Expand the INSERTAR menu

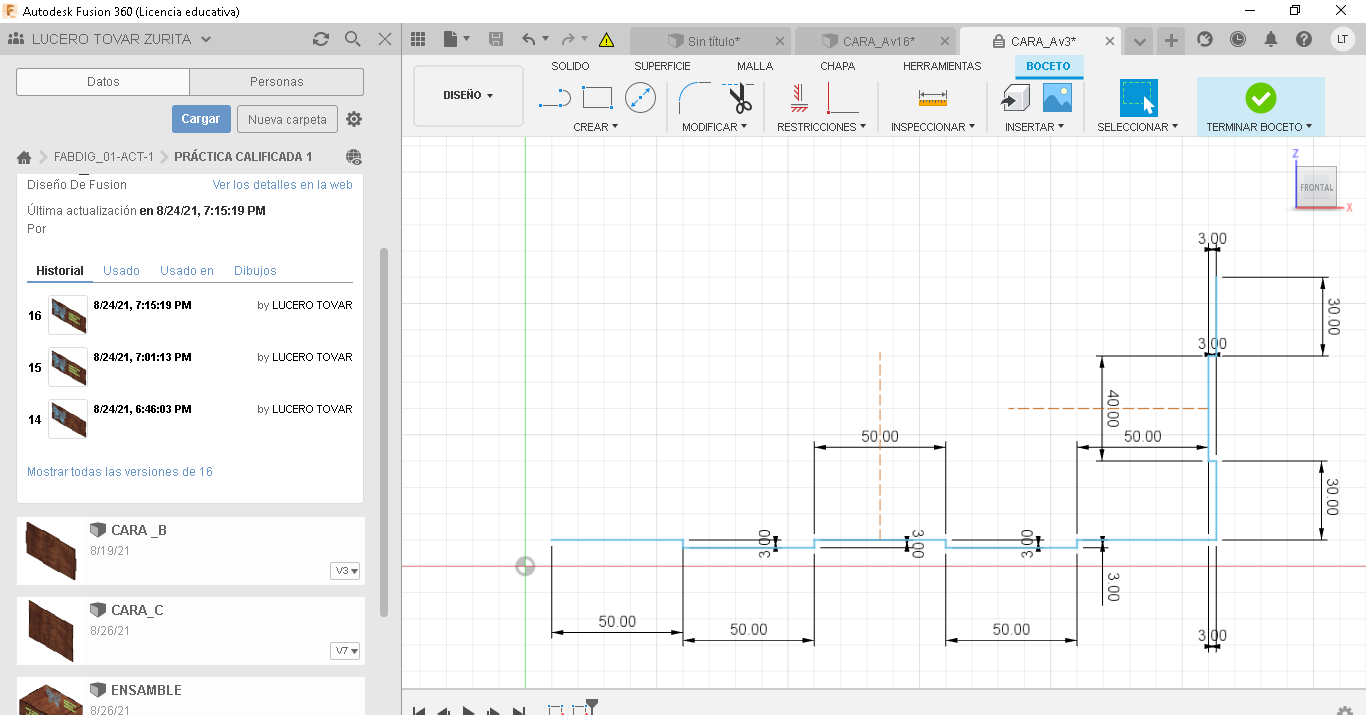pos(1035,127)
